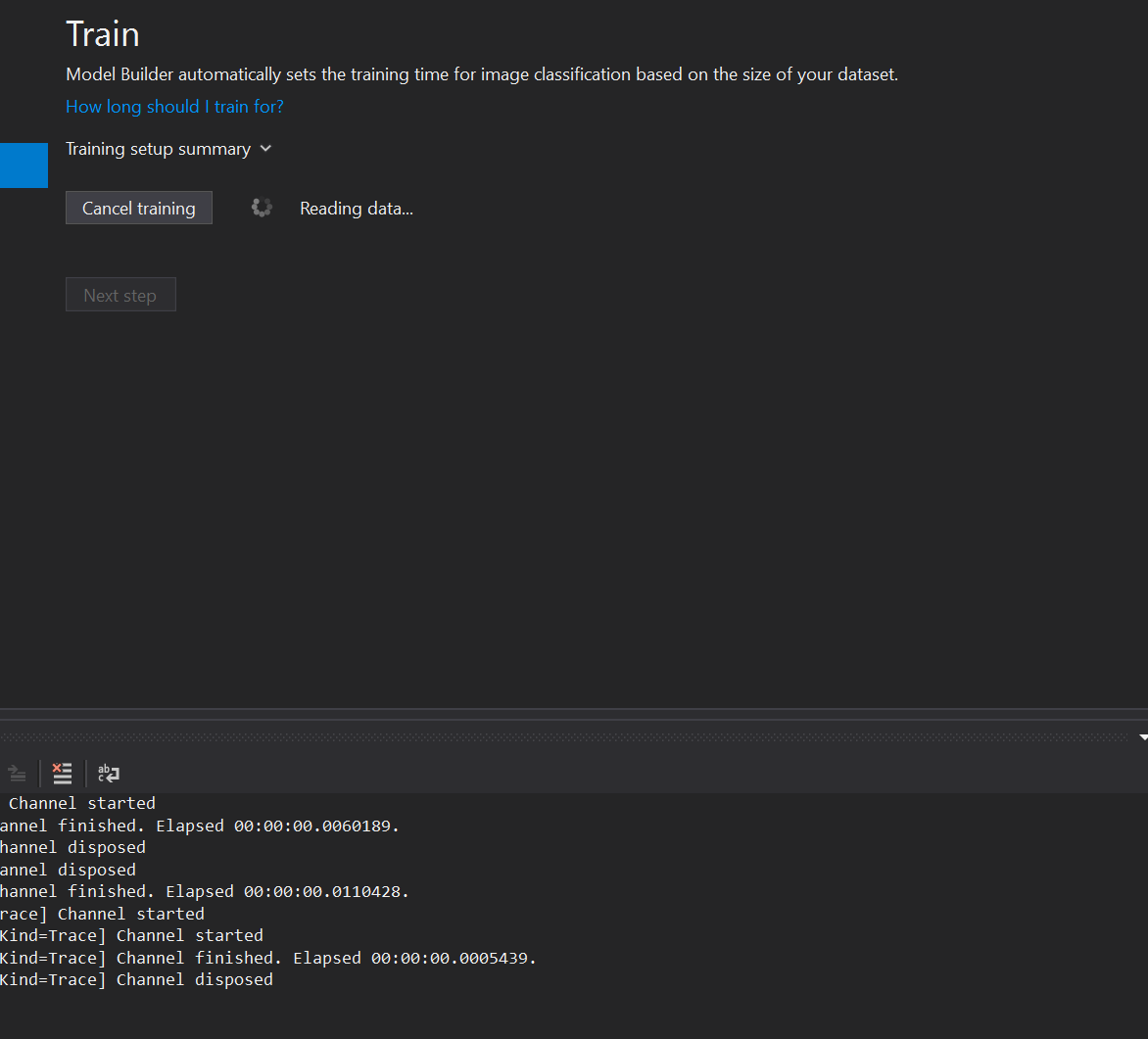Click the autoscroll icon in the Output toolbar

[17, 774]
